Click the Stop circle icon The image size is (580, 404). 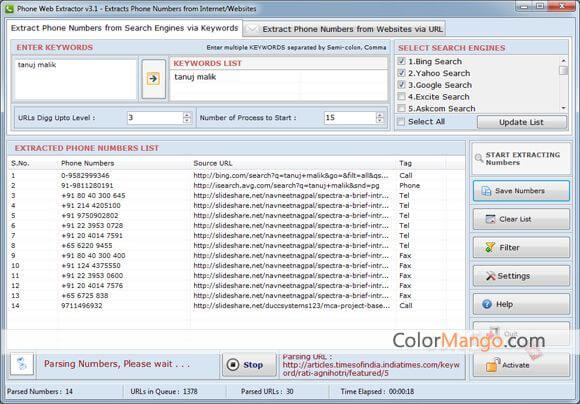tap(233, 365)
